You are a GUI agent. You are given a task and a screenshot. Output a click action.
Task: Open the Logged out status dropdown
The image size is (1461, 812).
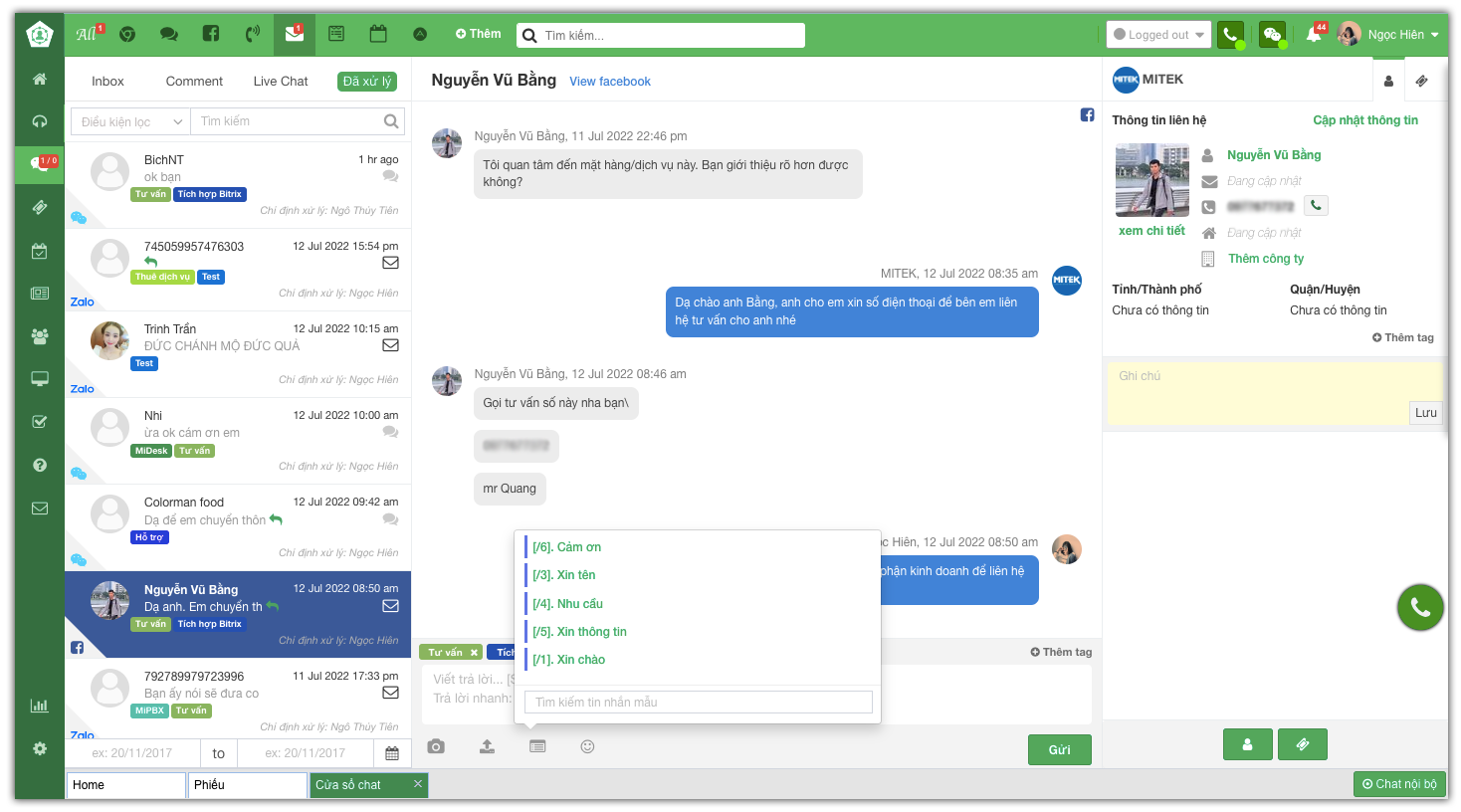(x=1158, y=35)
